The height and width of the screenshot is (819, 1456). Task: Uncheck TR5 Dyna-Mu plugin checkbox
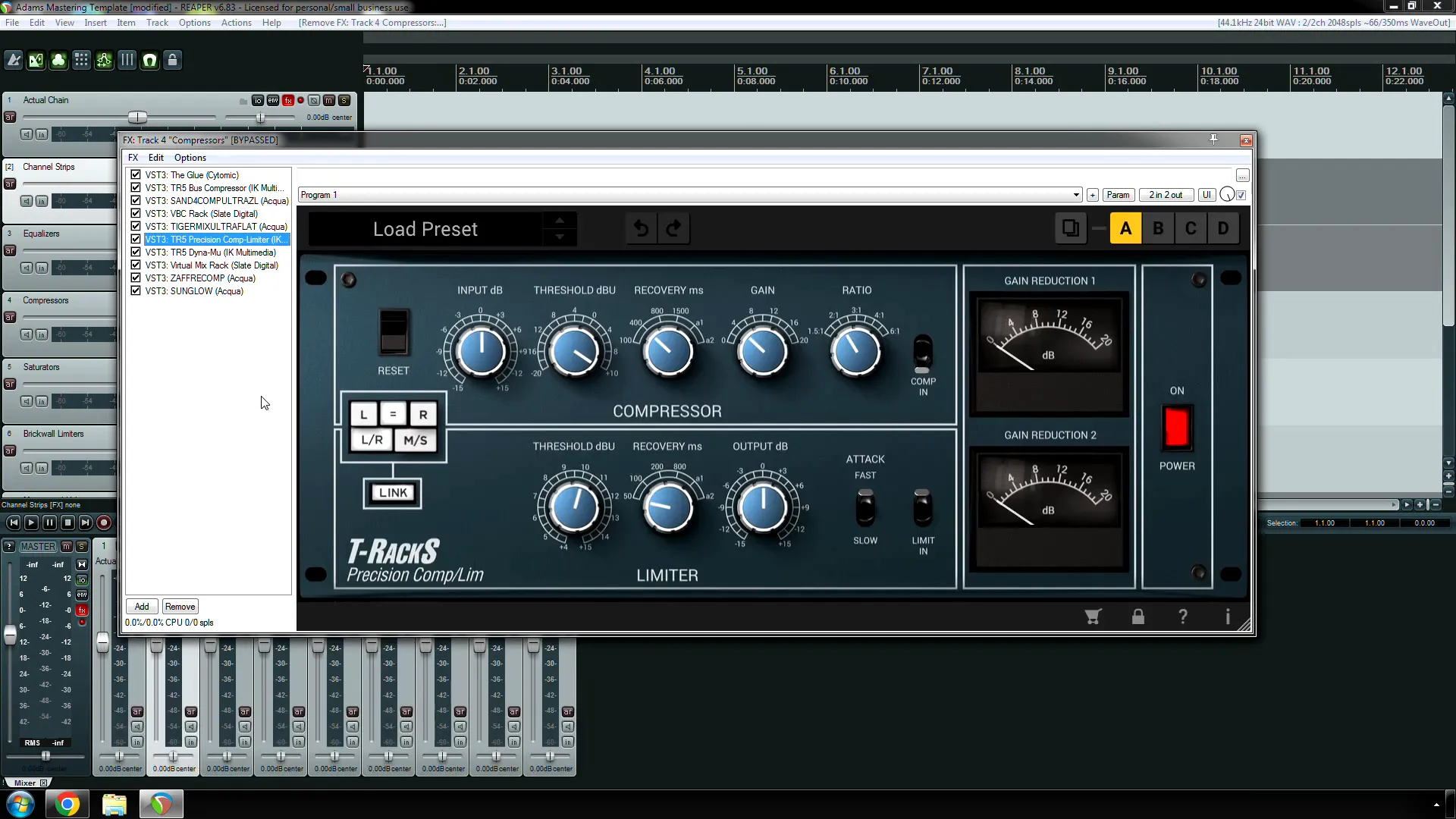pyautogui.click(x=136, y=252)
